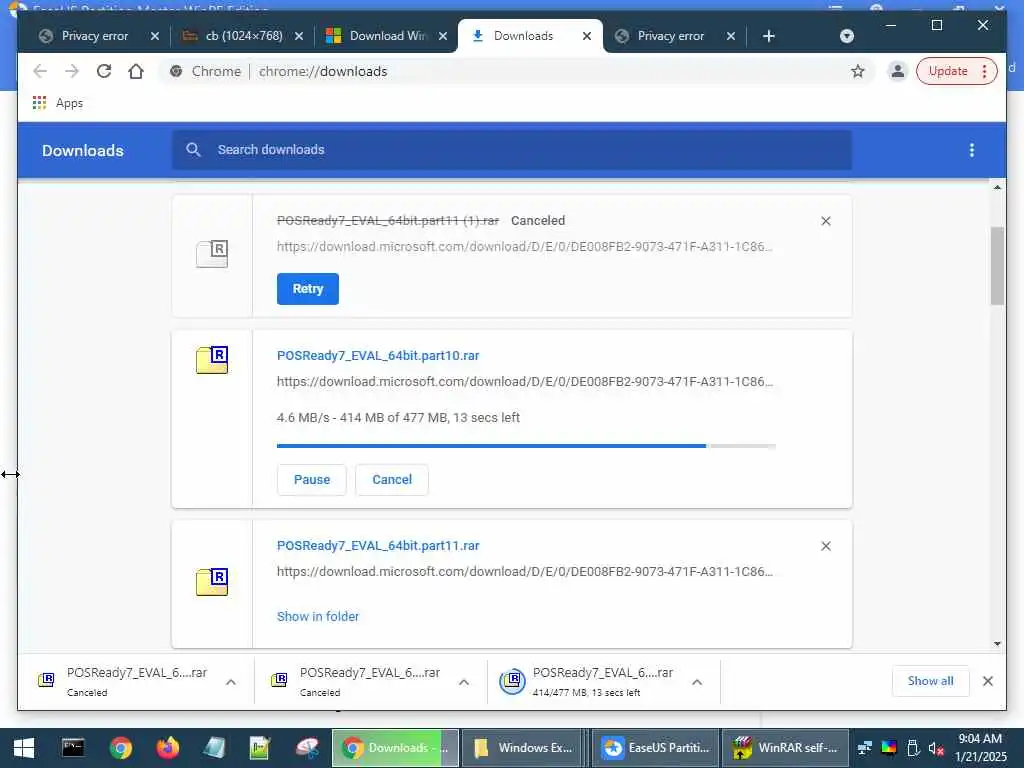Switch to the Download Win tab
Screen dimensions: 1024x768
(x=386, y=36)
